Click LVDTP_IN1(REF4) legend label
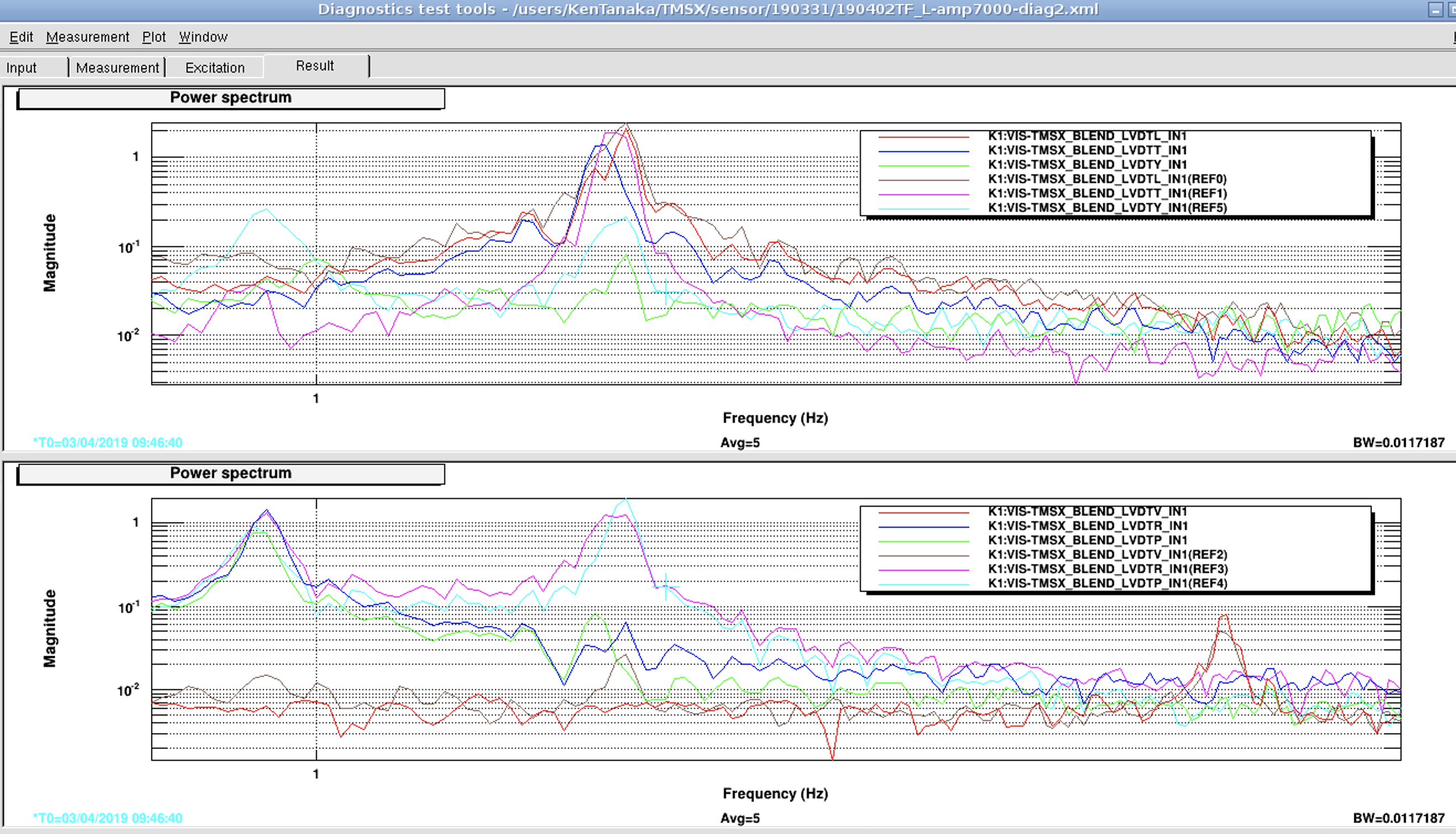The width and height of the screenshot is (1456, 834). (1107, 584)
